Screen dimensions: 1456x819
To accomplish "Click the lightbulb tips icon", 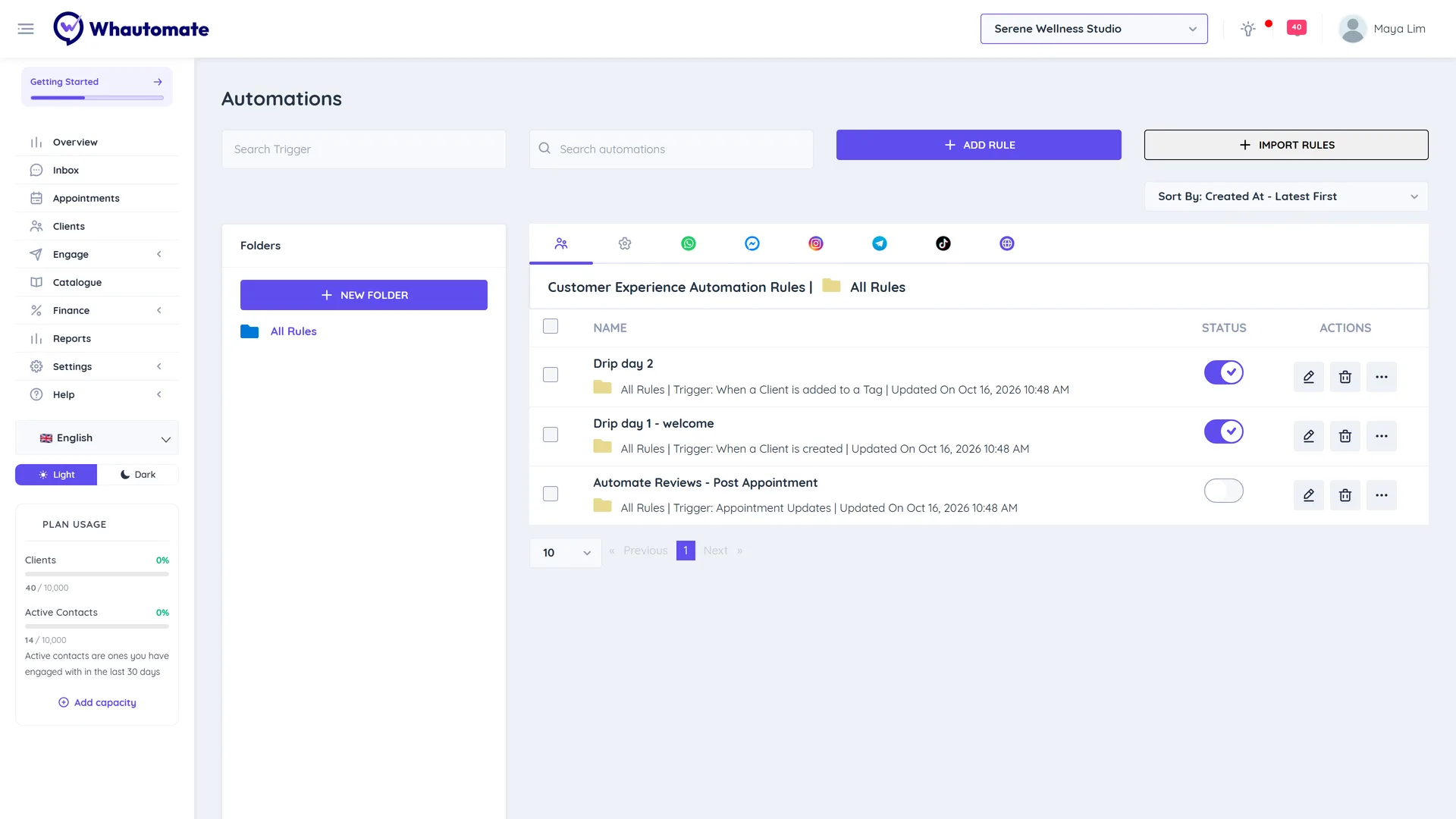I will 1248,29.
